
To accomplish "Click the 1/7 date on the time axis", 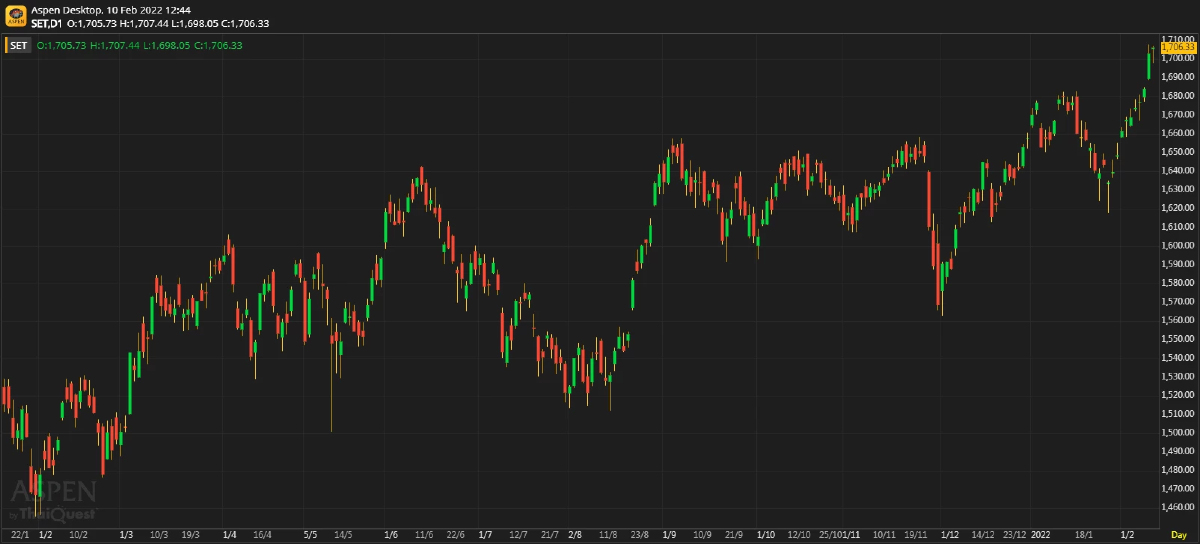I will pyautogui.click(x=486, y=535).
